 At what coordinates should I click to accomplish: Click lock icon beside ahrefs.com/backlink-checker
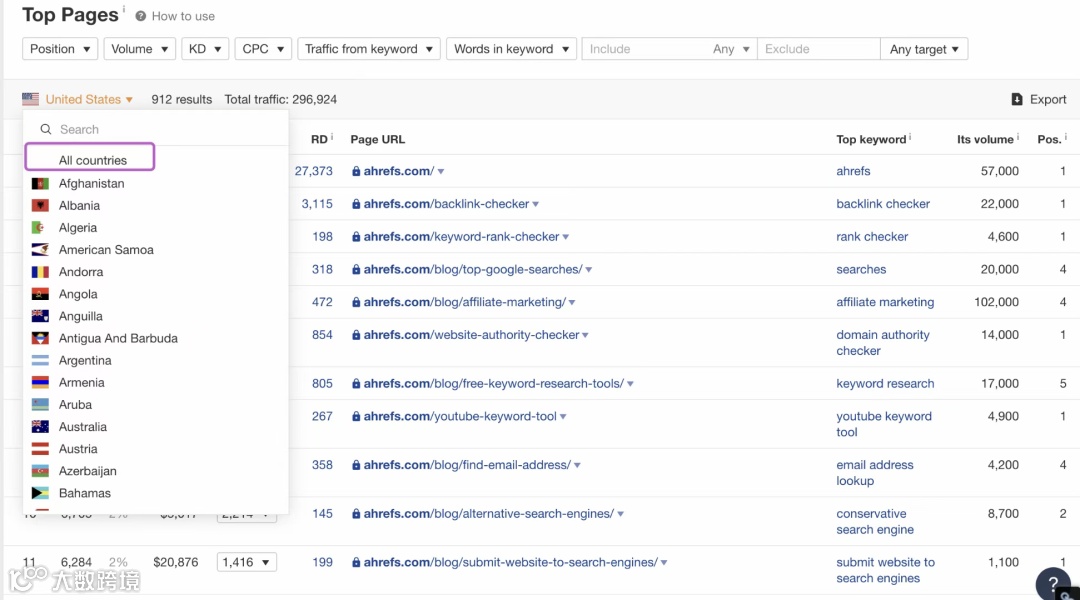pyautogui.click(x=356, y=204)
